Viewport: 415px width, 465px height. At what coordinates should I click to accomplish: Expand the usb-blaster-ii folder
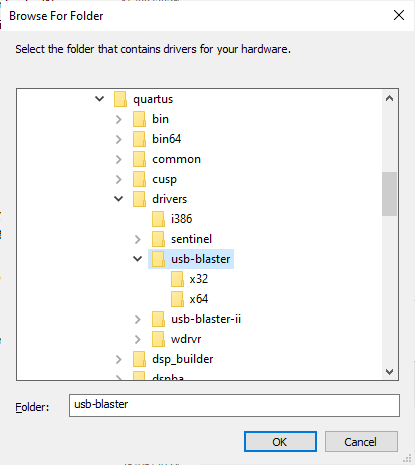pyautogui.click(x=137, y=319)
